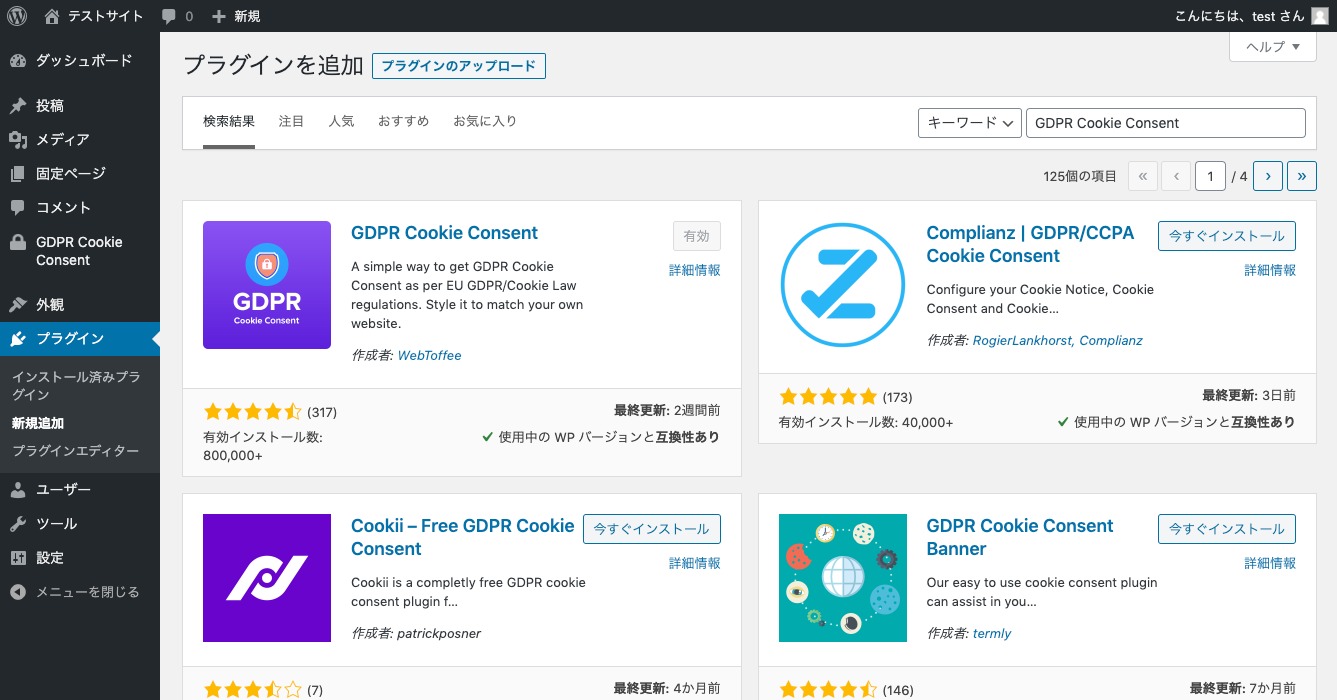The image size is (1337, 700).
Task: Open author link patrickposner
Action: point(440,633)
